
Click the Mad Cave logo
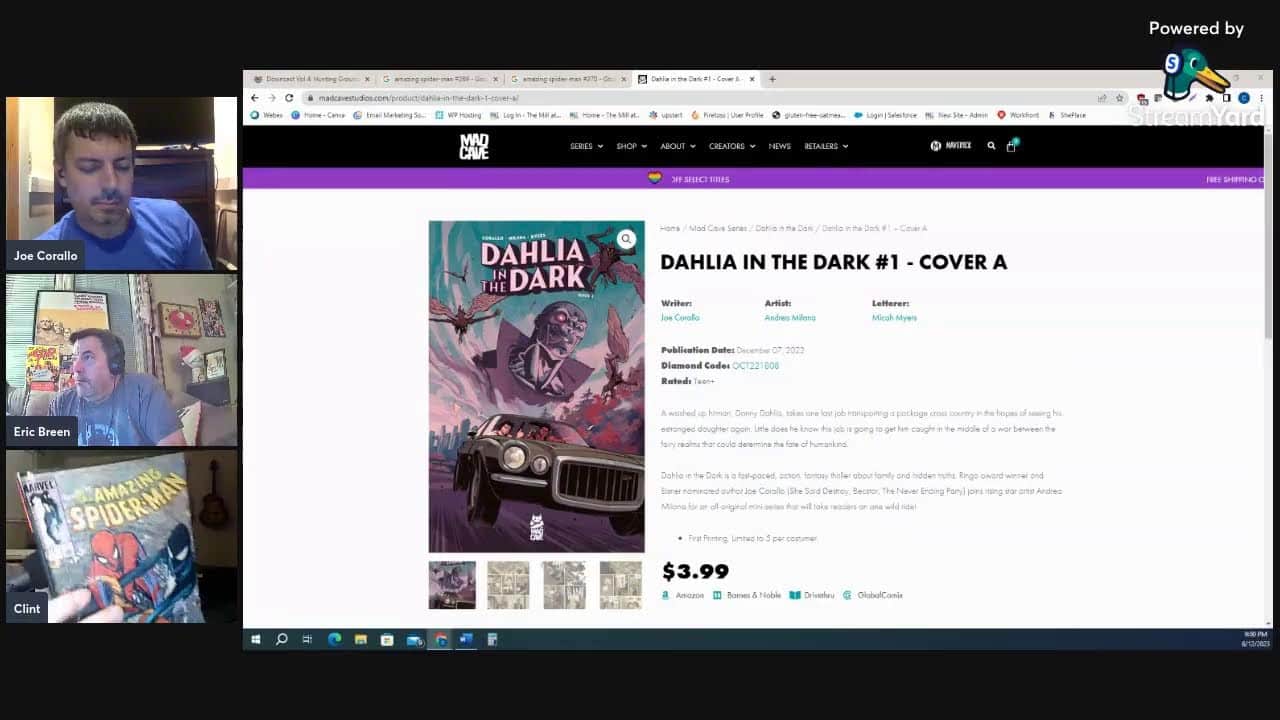474,146
